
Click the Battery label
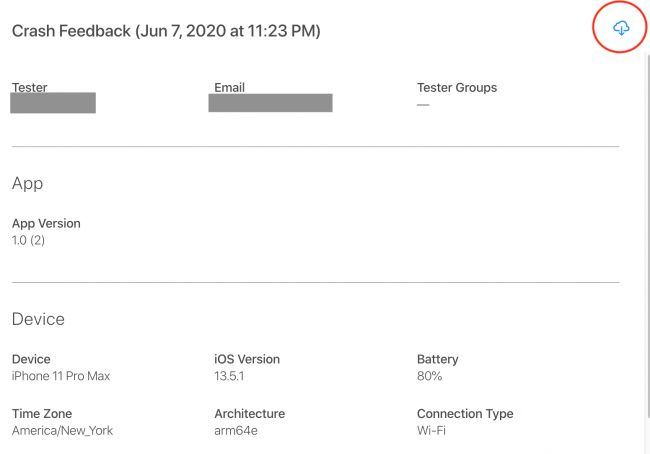(x=438, y=359)
